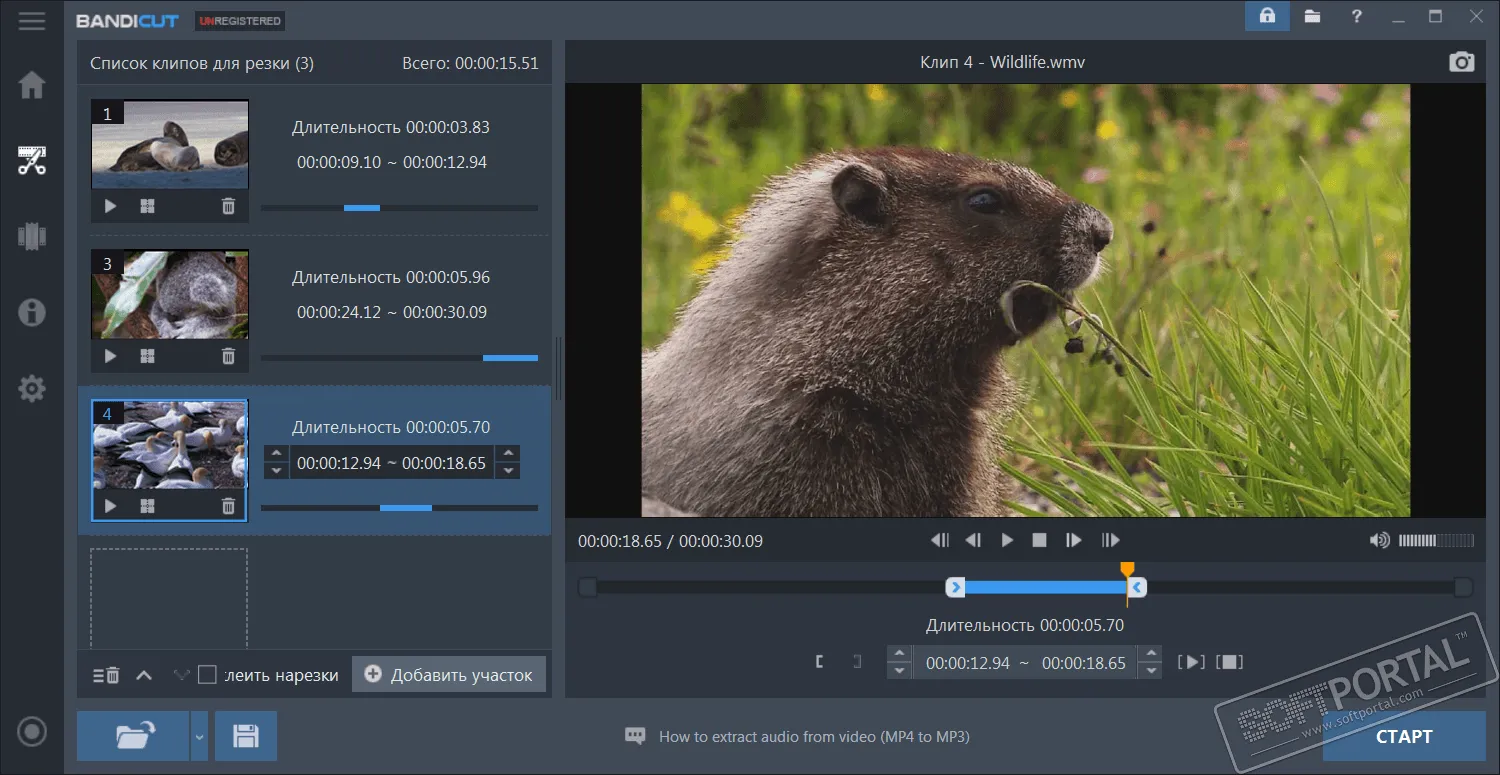This screenshot has height=775, width=1500.
Task: Click the Всего: 00:00:15.51 total label
Action: click(470, 63)
